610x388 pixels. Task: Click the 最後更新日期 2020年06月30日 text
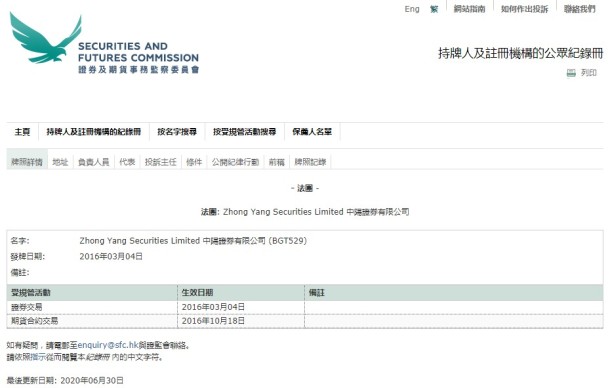[65, 381]
